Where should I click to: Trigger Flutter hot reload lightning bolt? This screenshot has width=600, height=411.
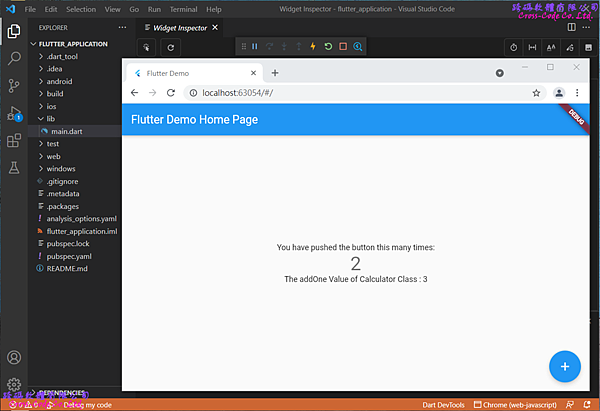(x=313, y=47)
